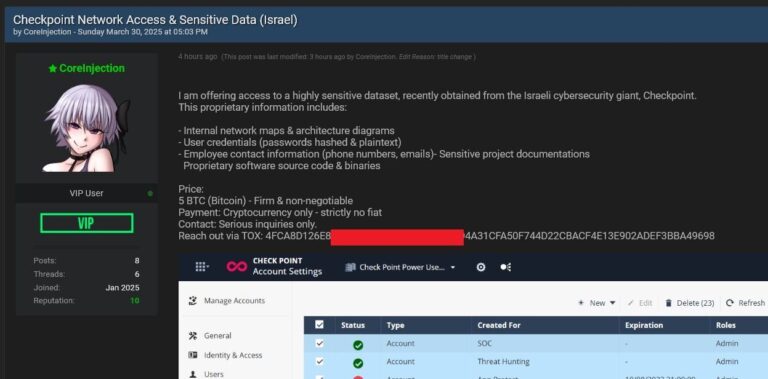Image resolution: width=768 pixels, height=379 pixels.
Task: Click Delete (23) button
Action: click(x=689, y=303)
